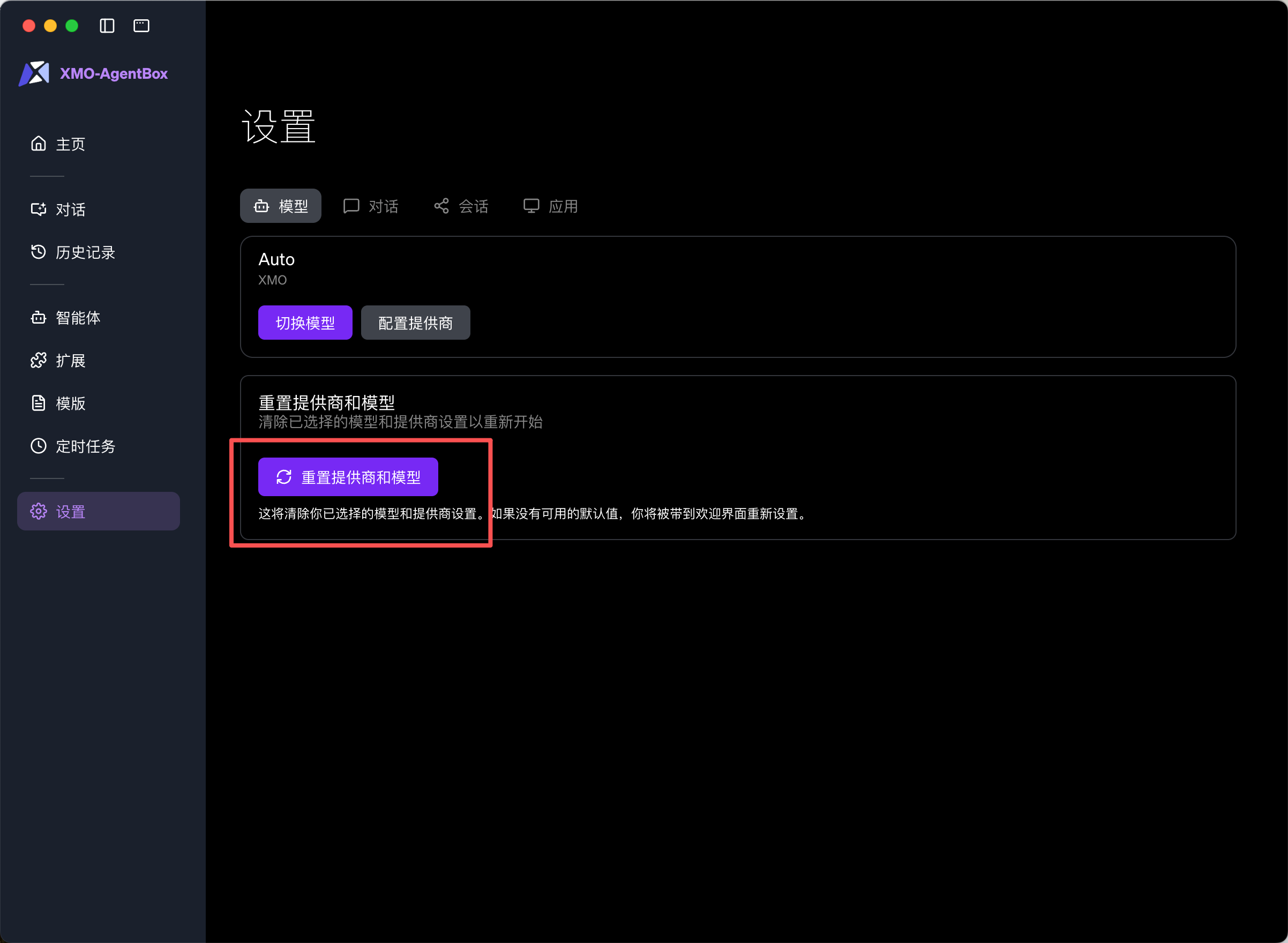Switch to the 会话 settings tab
Image resolution: width=1288 pixels, height=943 pixels.
(x=461, y=206)
